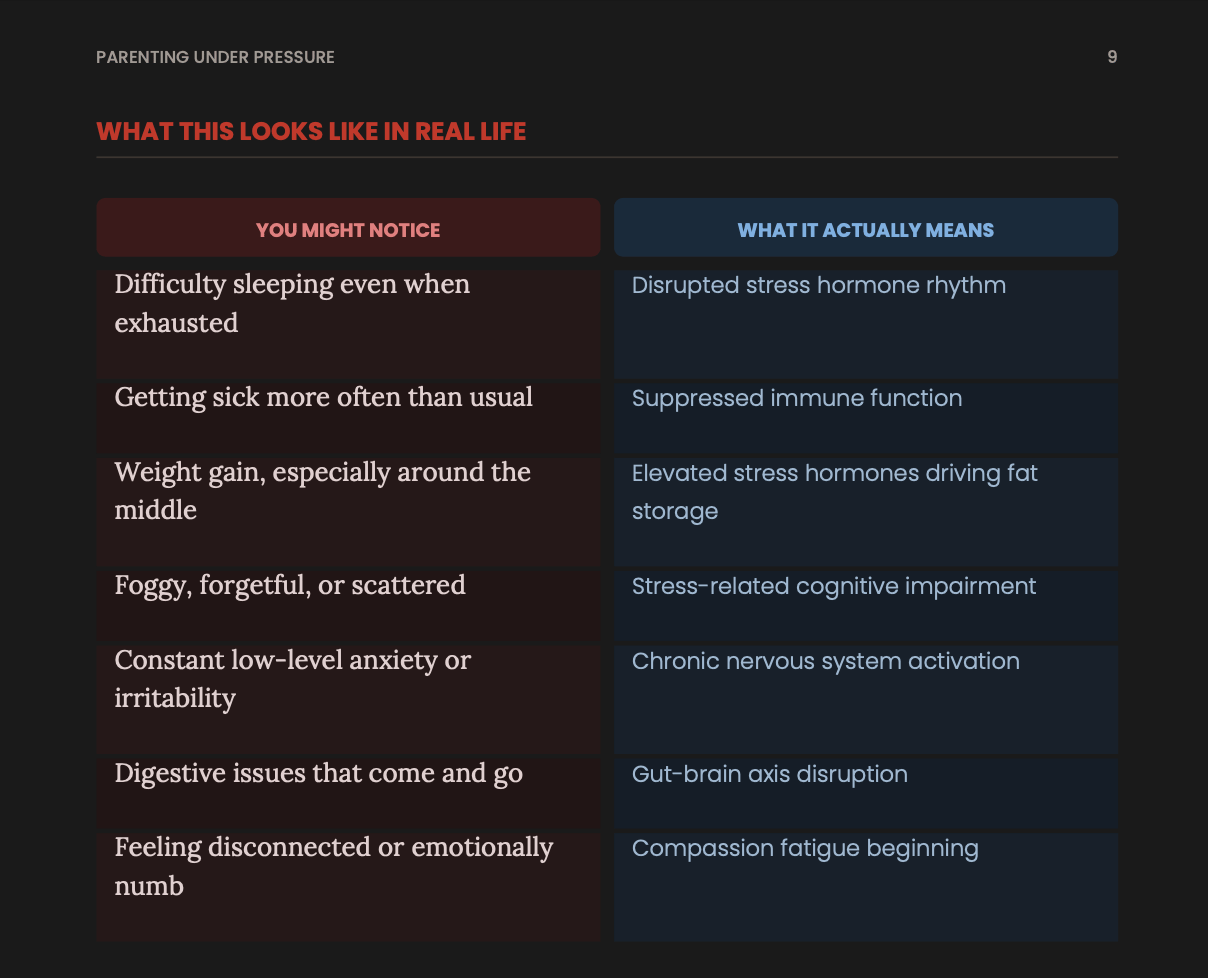
Task: Click the horizontal divider under the red heading
Action: (606, 157)
